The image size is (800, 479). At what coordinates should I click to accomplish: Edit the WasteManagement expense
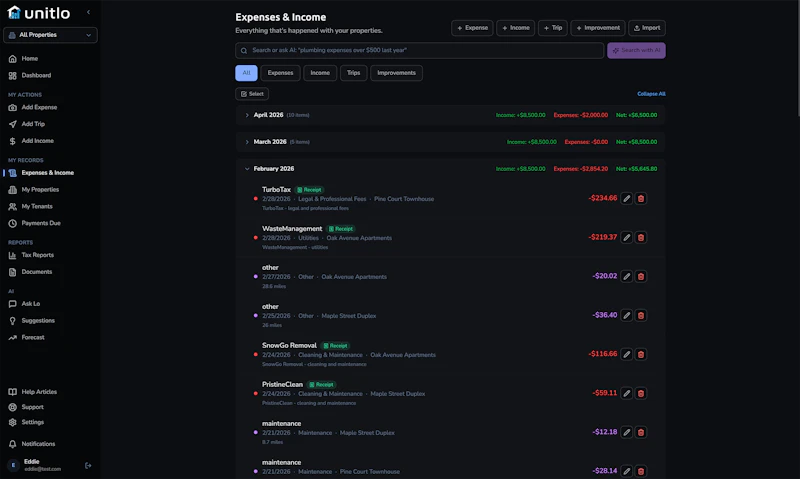[627, 237]
